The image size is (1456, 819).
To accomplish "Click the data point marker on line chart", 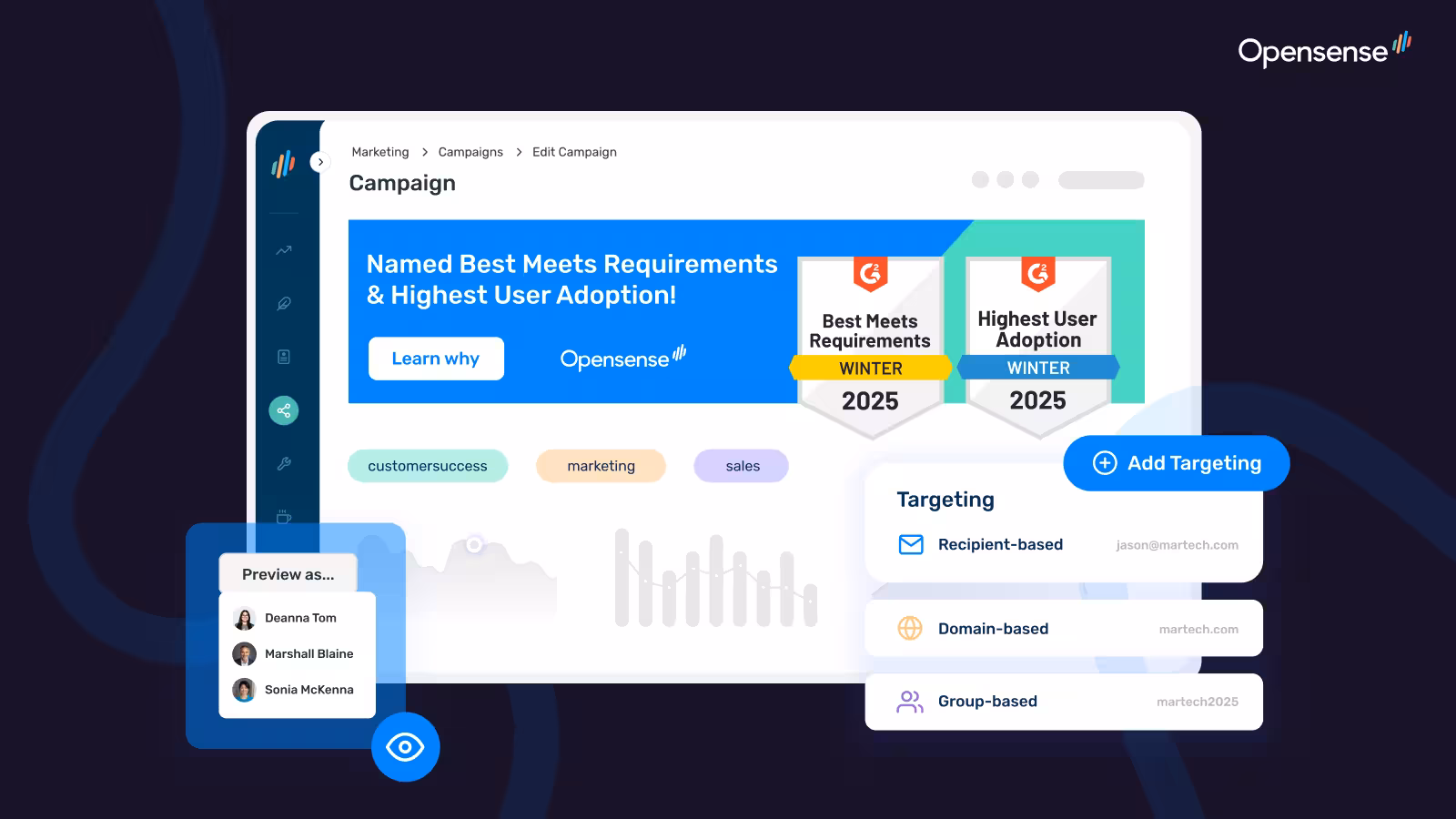I will coord(474,544).
